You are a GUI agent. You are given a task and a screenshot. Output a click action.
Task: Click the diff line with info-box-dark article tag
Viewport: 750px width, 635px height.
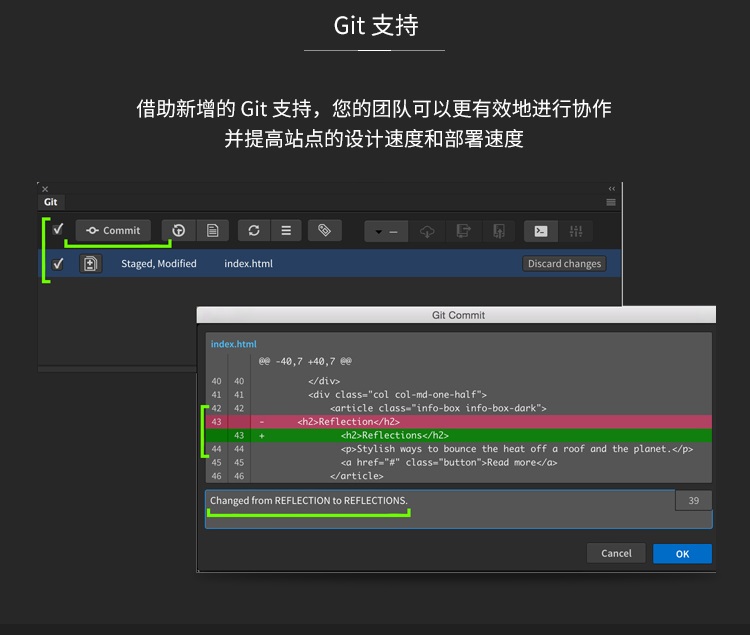click(x=459, y=408)
